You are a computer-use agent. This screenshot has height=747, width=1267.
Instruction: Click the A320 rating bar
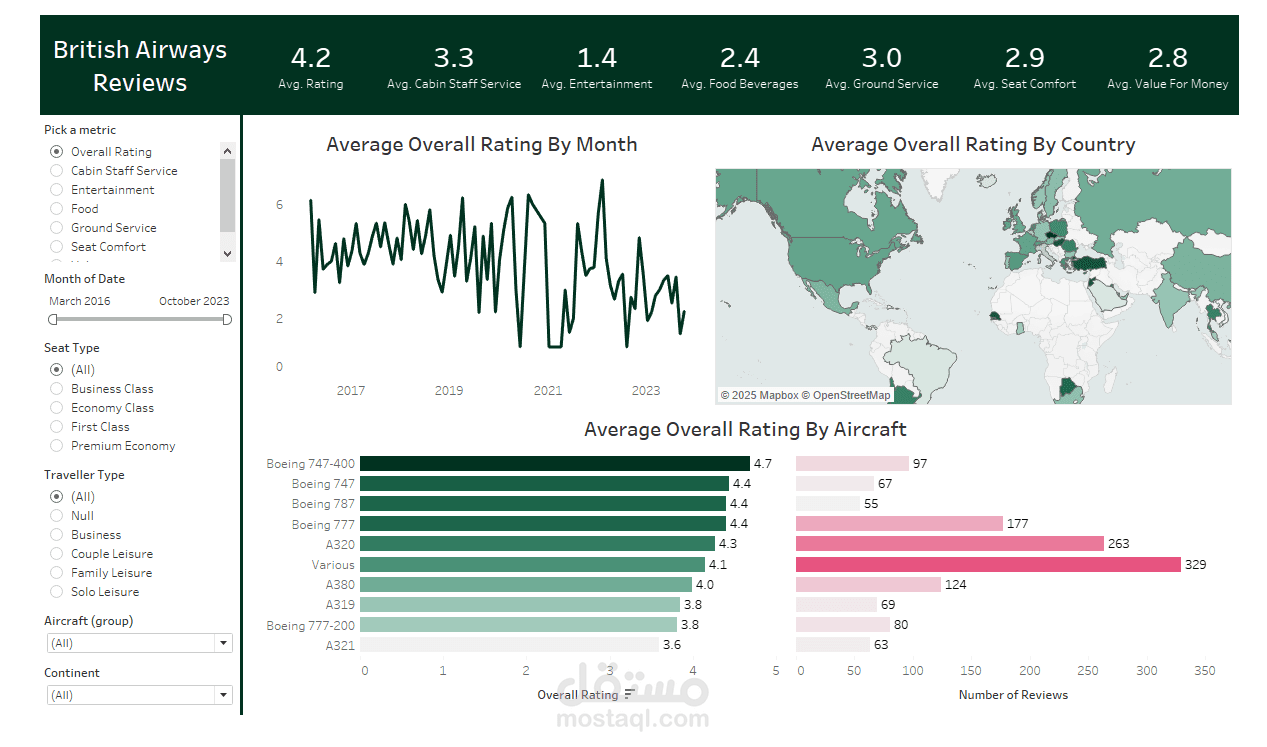pyautogui.click(x=538, y=544)
